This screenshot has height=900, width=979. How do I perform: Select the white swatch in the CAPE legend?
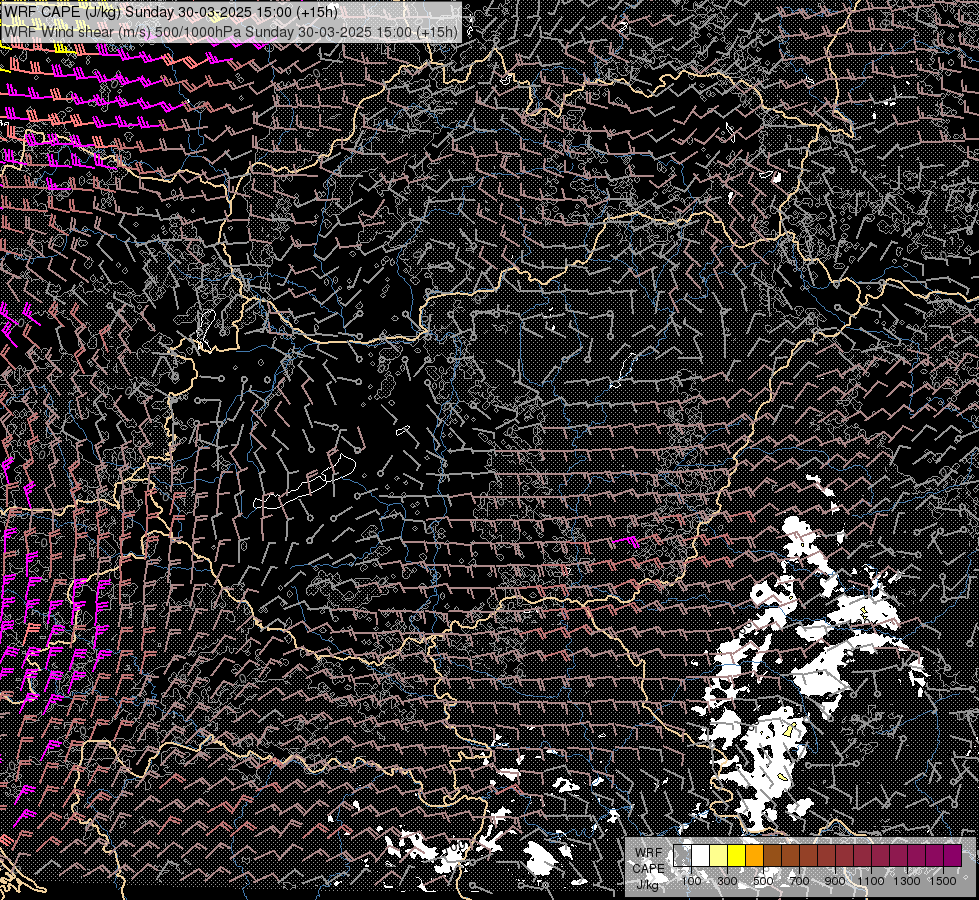click(x=701, y=856)
